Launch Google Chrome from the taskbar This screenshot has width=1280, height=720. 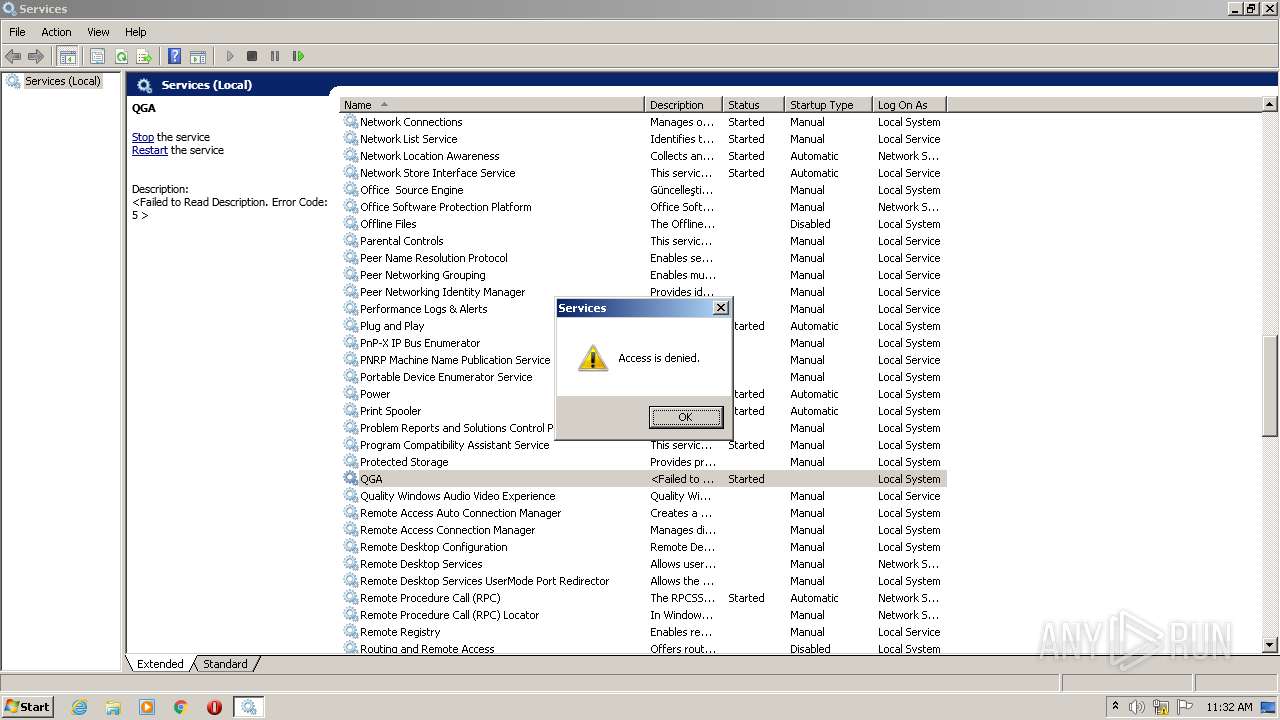click(181, 707)
